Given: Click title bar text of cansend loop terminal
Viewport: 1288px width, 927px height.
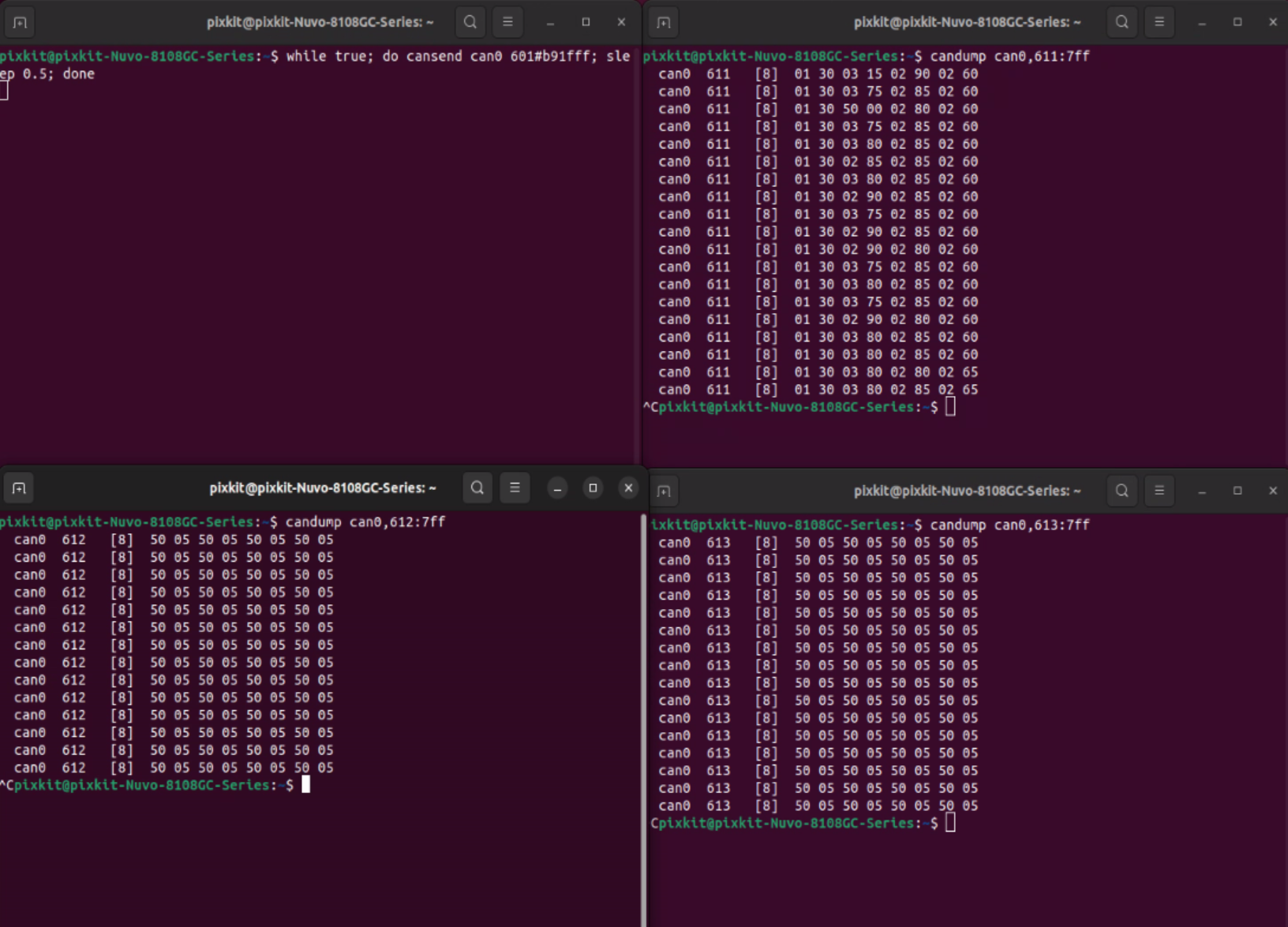Looking at the screenshot, I should 320,22.
